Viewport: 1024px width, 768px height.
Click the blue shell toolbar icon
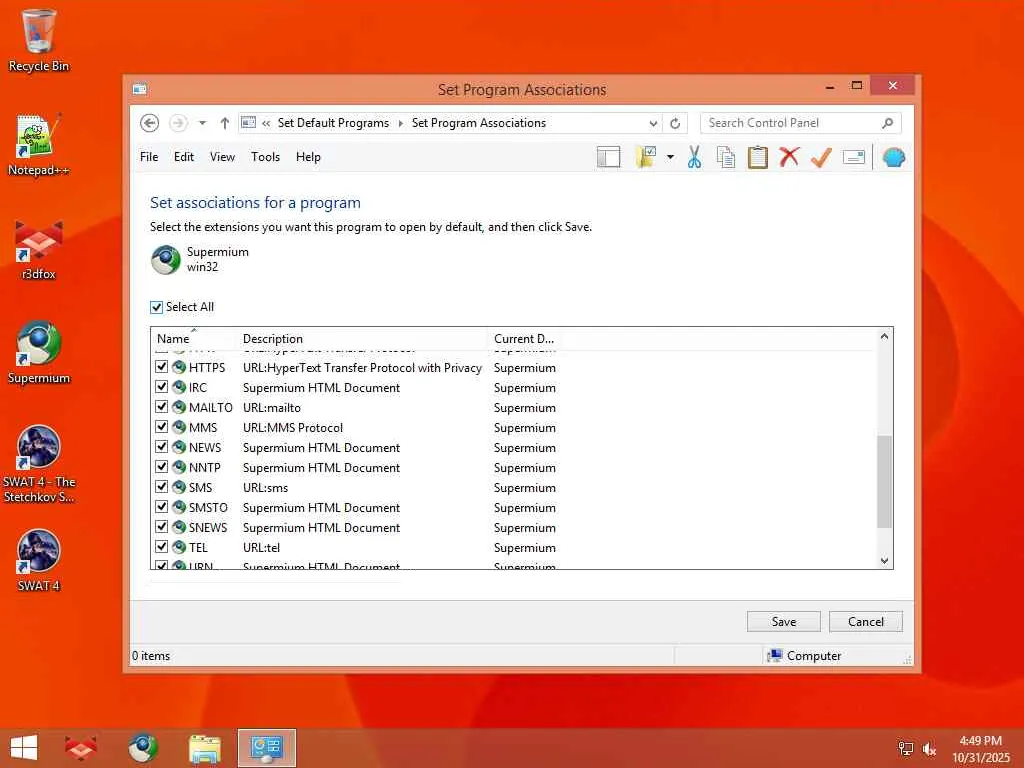893,157
